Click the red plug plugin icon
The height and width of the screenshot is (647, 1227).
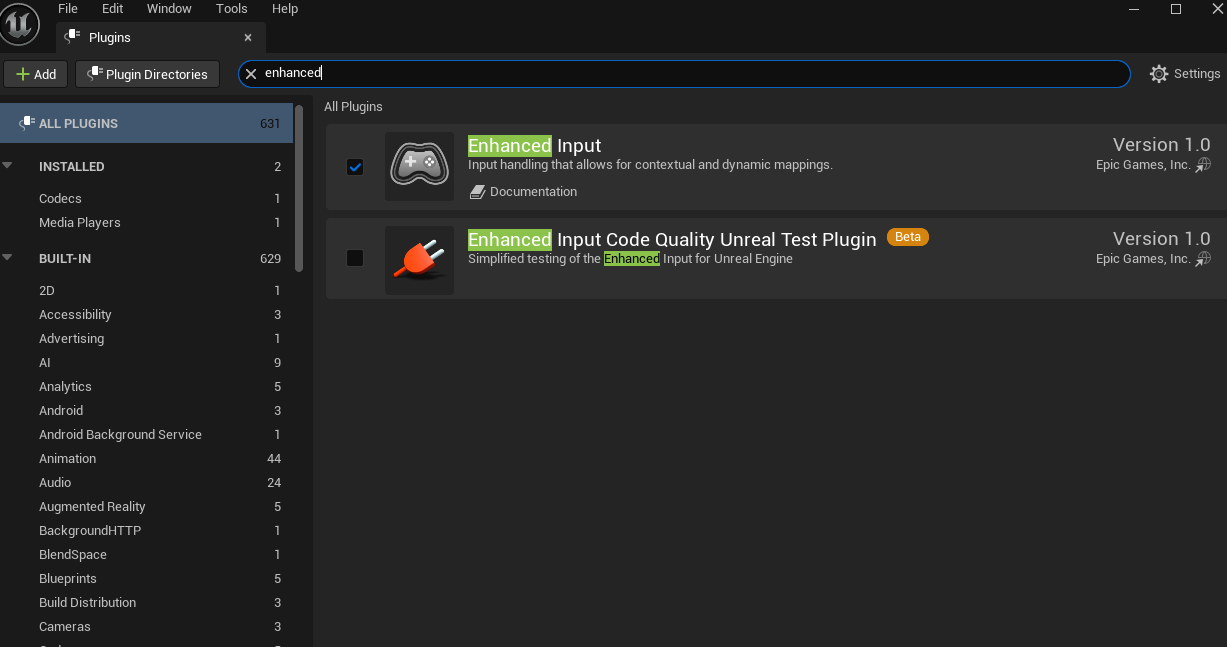pos(419,261)
